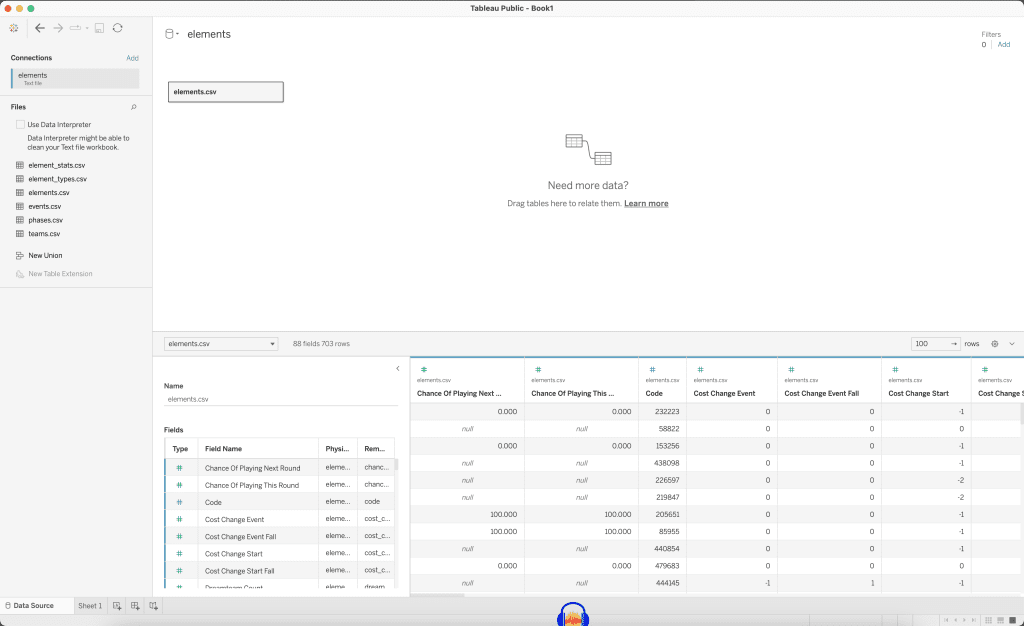Switch to the Sheet 1 tab
The image size is (1024, 626).
pyautogui.click(x=90, y=606)
